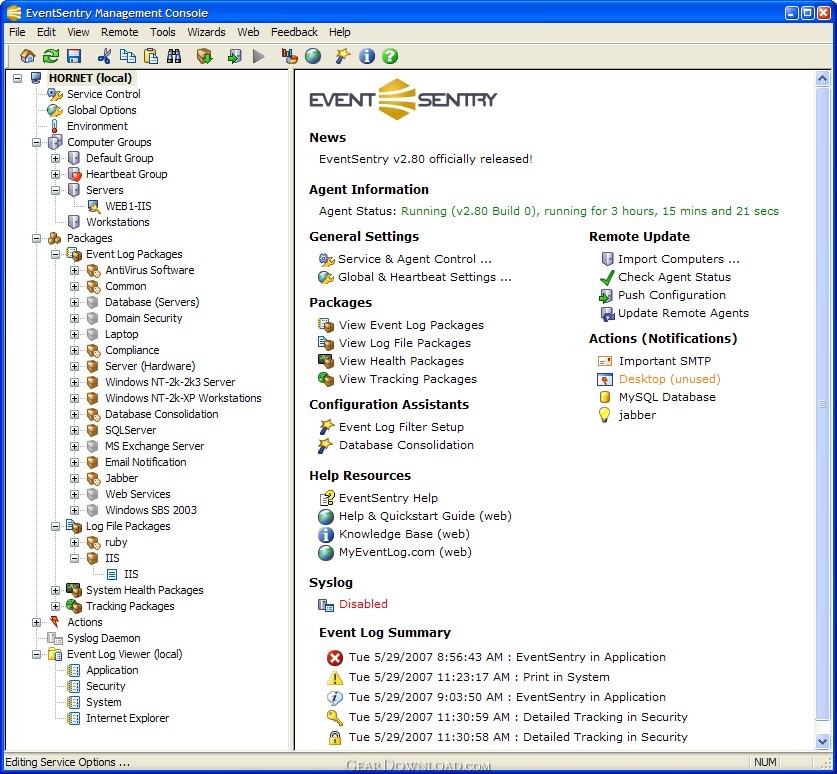
Task: Collapse the Computer Groups tree node
Action: 36,143
